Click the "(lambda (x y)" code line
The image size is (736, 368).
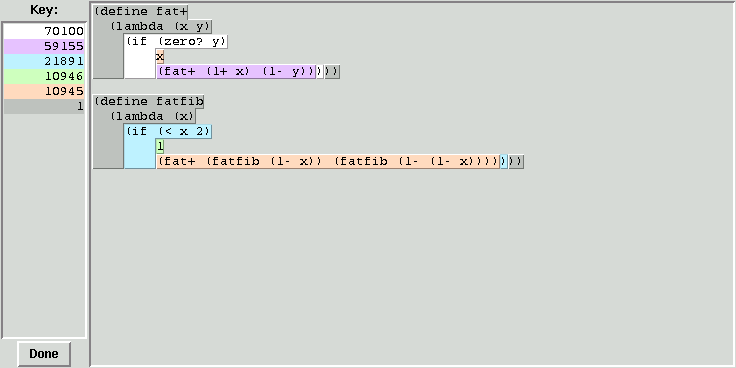pyautogui.click(x=161, y=26)
